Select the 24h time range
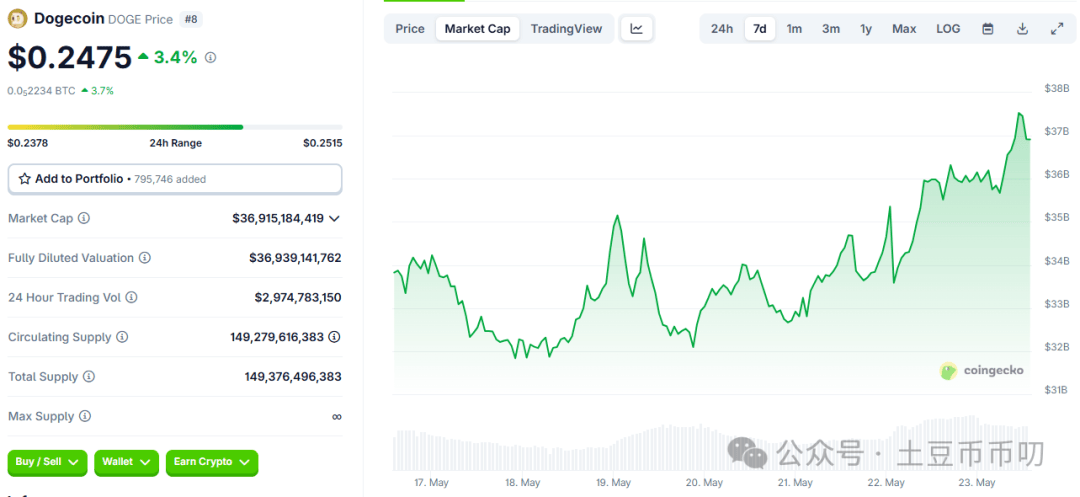The height and width of the screenshot is (497, 1080). (722, 29)
